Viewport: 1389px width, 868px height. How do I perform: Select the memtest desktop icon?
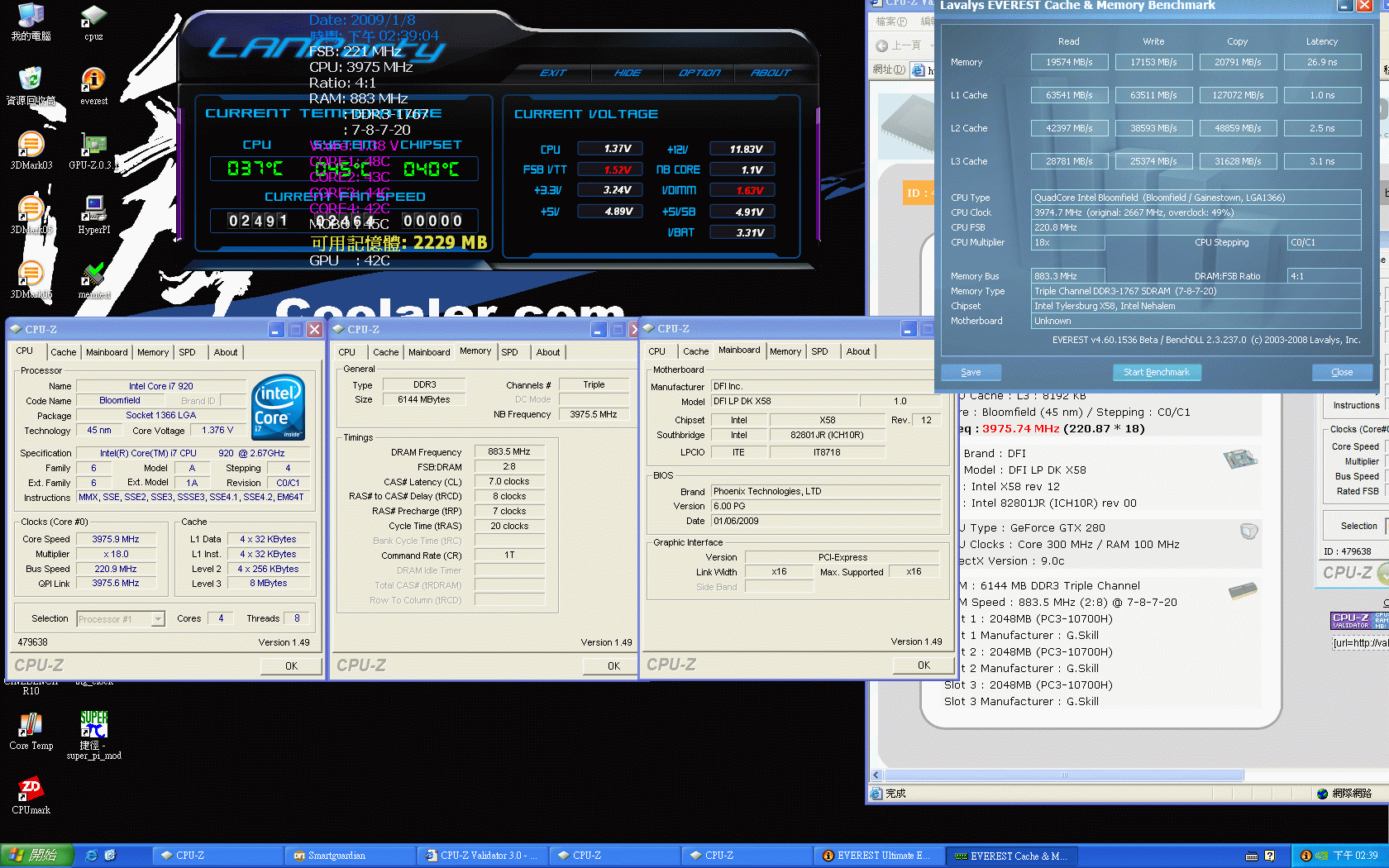(x=93, y=279)
